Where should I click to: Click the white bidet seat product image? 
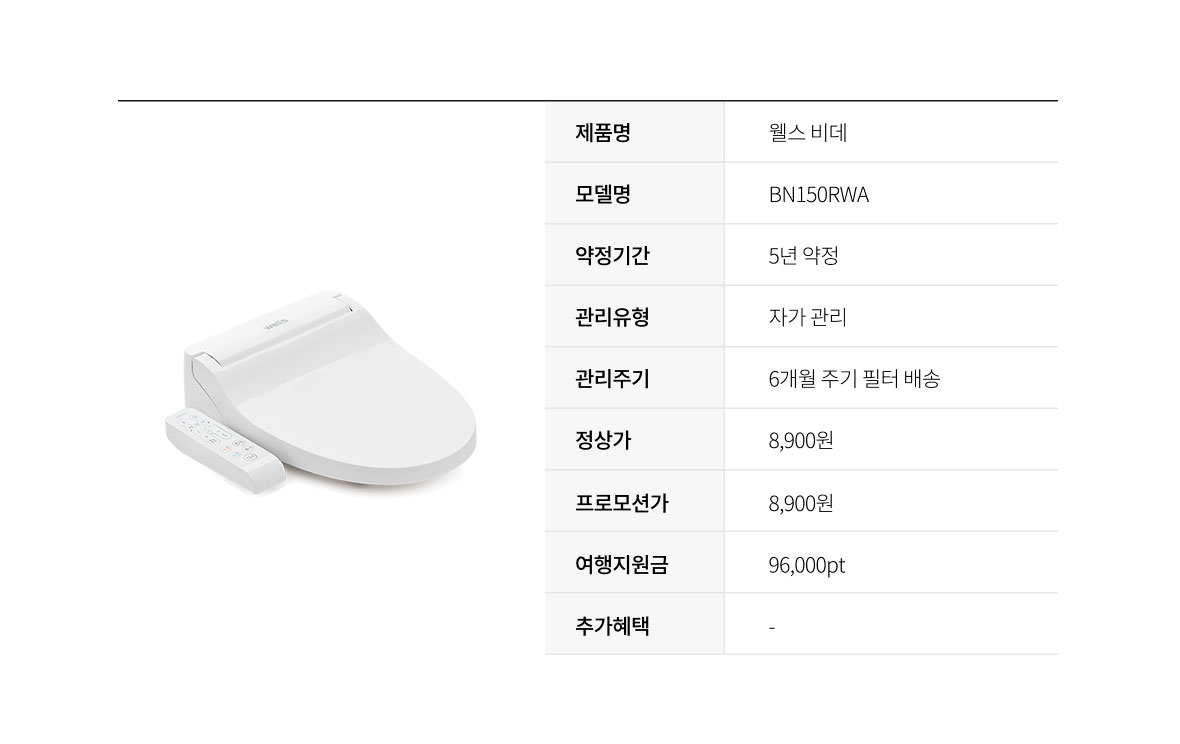point(321,391)
